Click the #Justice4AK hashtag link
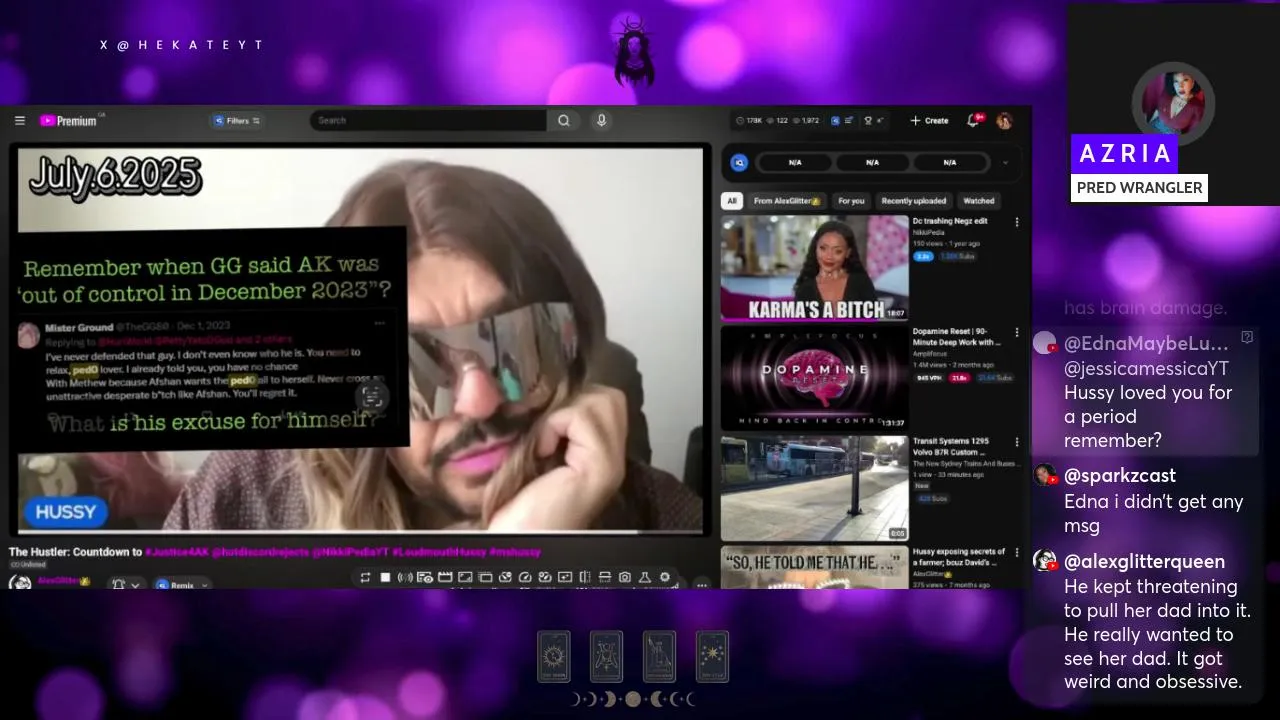 176,552
